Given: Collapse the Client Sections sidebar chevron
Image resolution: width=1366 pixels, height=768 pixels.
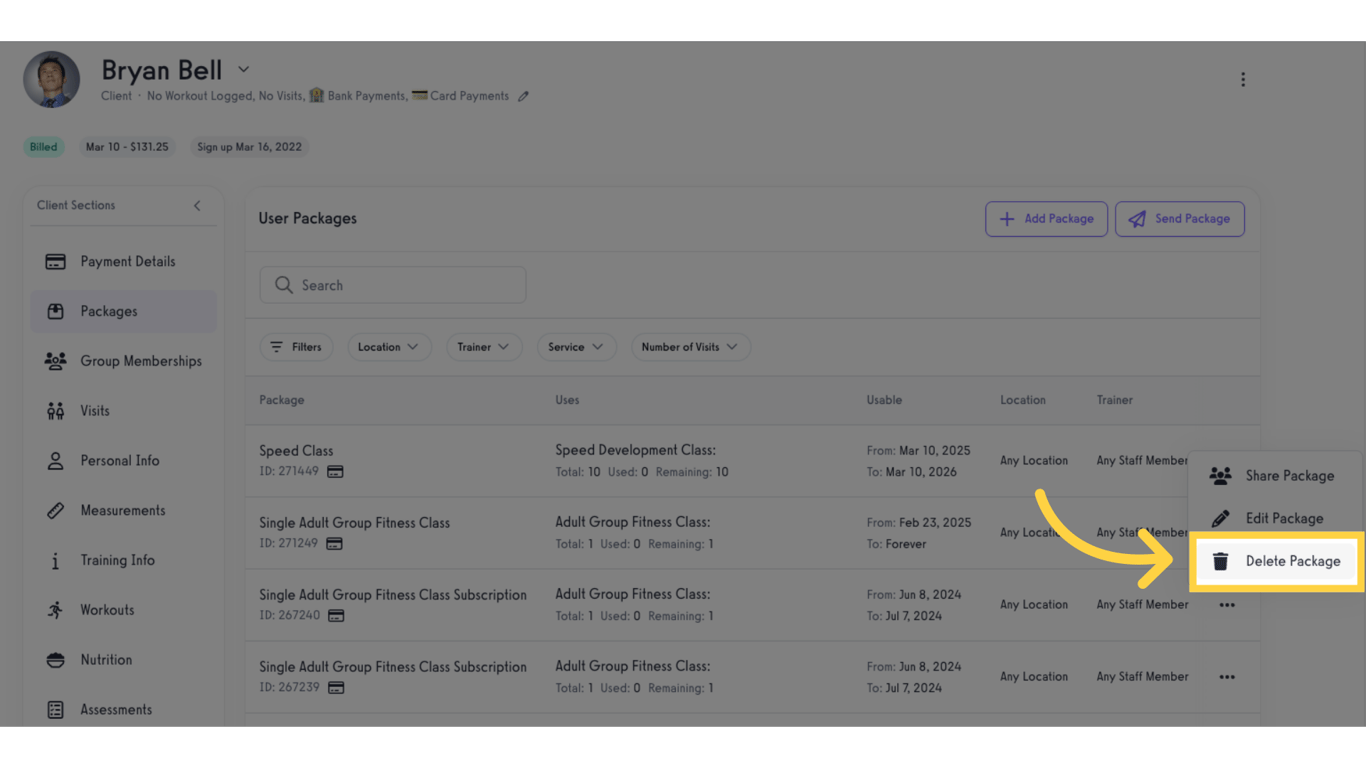Looking at the screenshot, I should coord(197,206).
